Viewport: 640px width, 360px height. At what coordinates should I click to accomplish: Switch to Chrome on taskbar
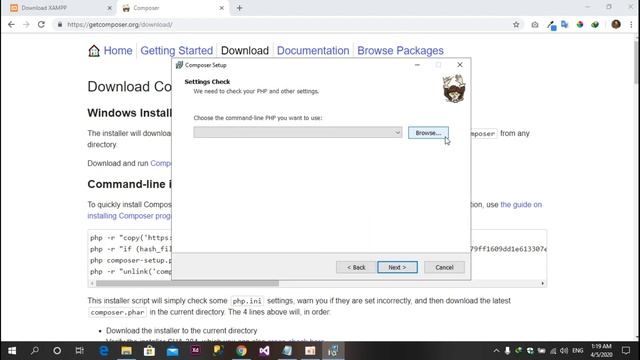pos(241,351)
